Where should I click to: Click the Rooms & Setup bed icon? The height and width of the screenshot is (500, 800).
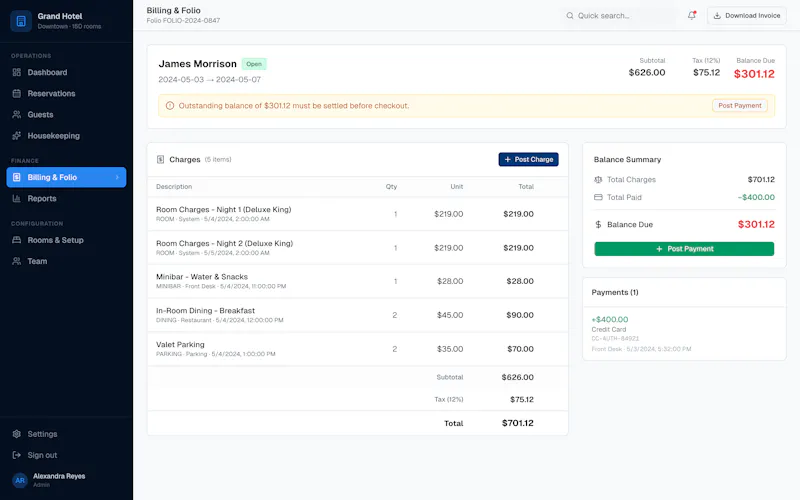tap(17, 240)
